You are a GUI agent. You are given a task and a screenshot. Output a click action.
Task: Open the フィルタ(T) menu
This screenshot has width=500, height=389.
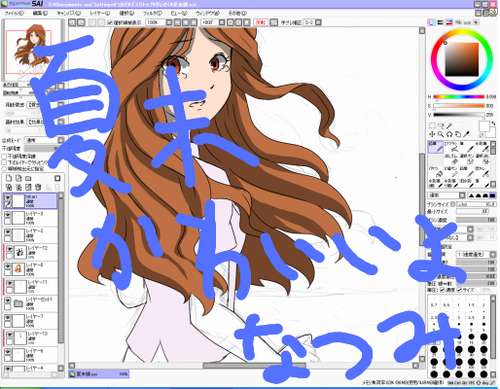(152, 13)
